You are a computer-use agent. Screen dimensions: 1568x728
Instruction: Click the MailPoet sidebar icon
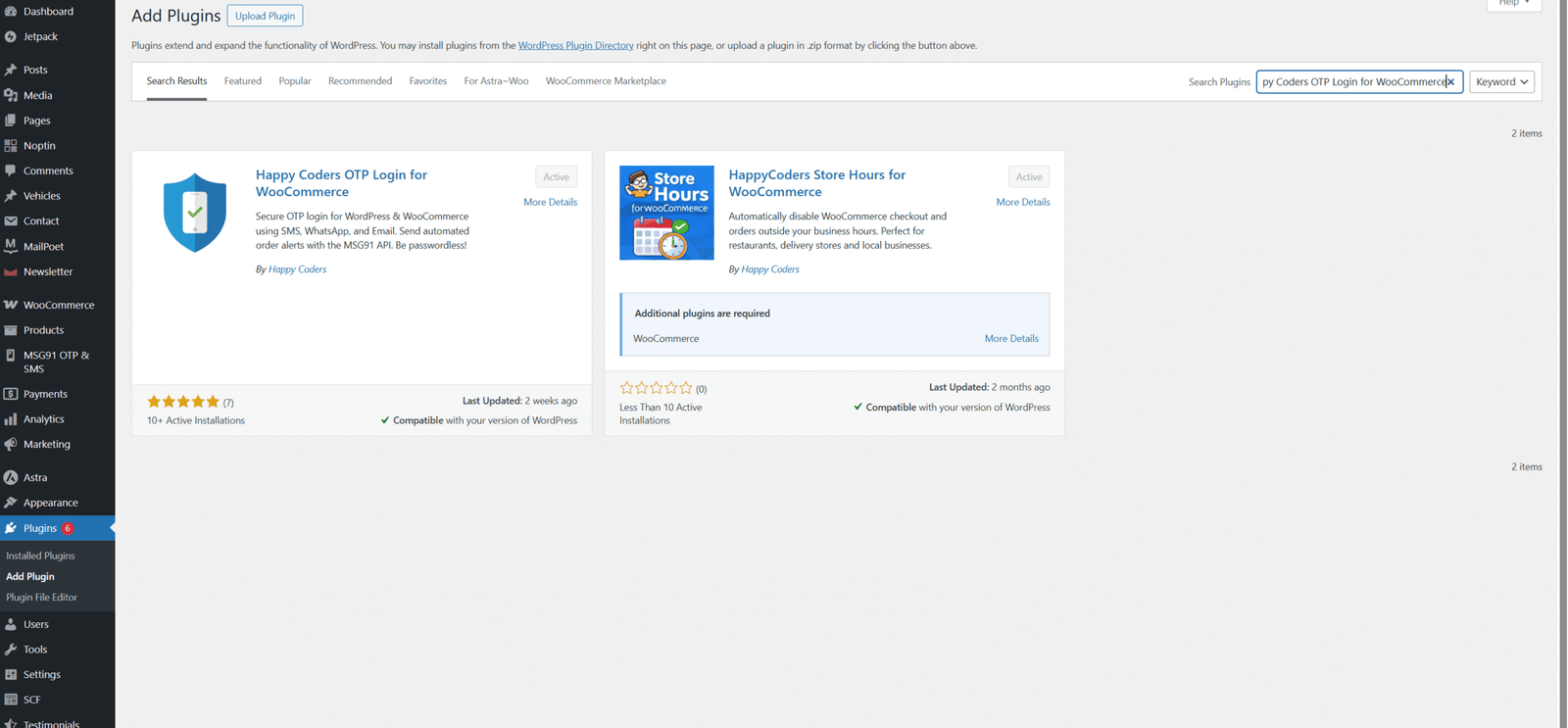tap(11, 246)
